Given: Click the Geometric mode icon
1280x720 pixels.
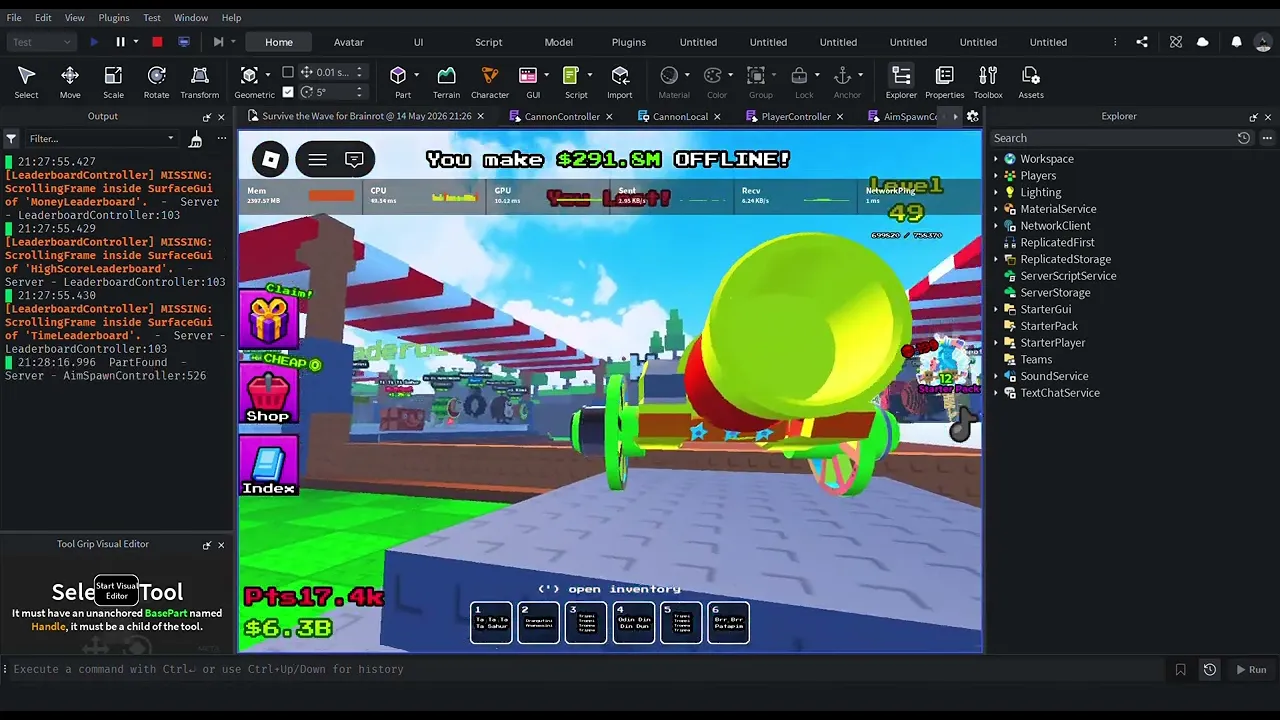Looking at the screenshot, I should [249, 75].
